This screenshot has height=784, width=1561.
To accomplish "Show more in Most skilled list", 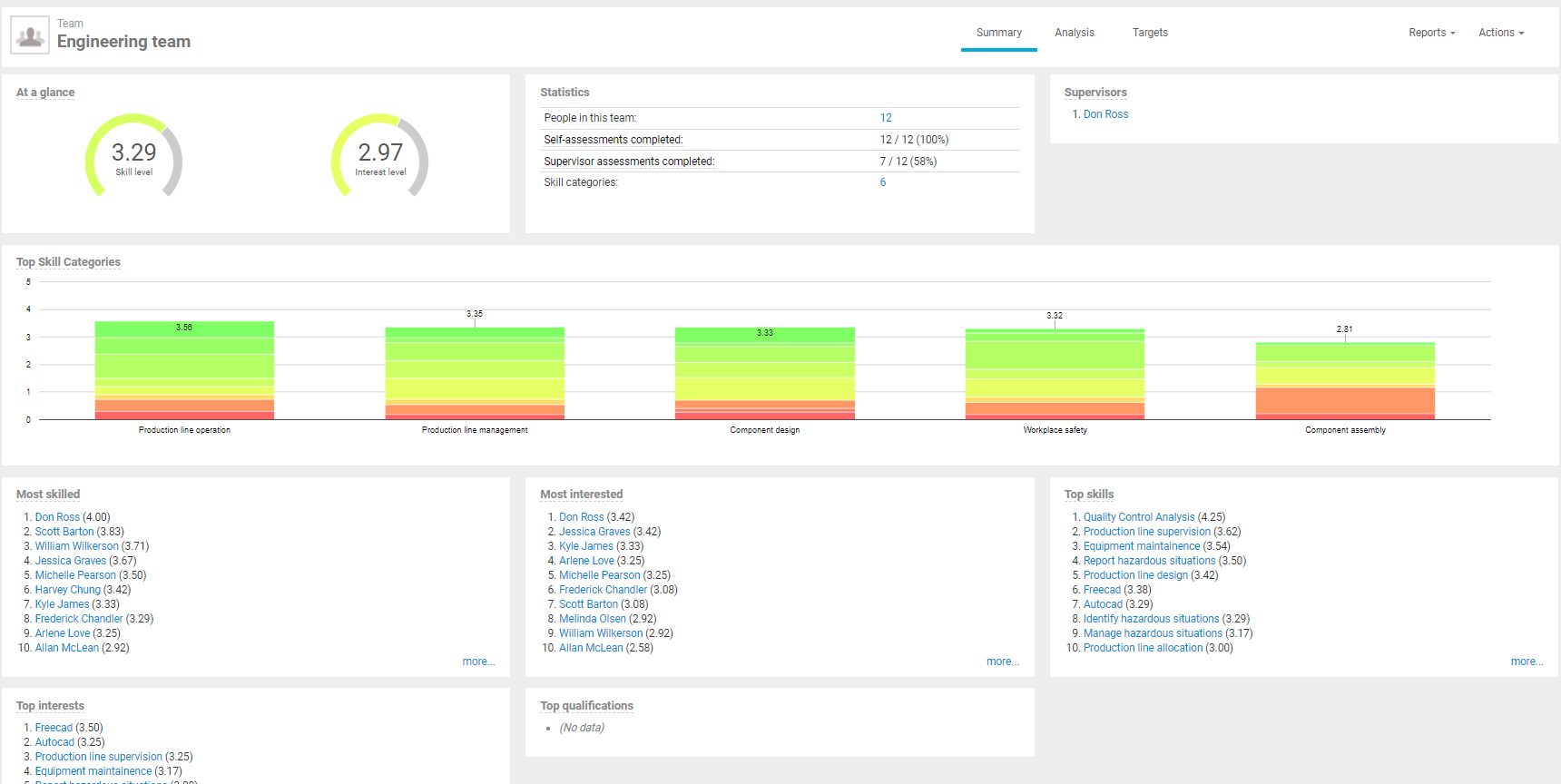I will coord(478,661).
